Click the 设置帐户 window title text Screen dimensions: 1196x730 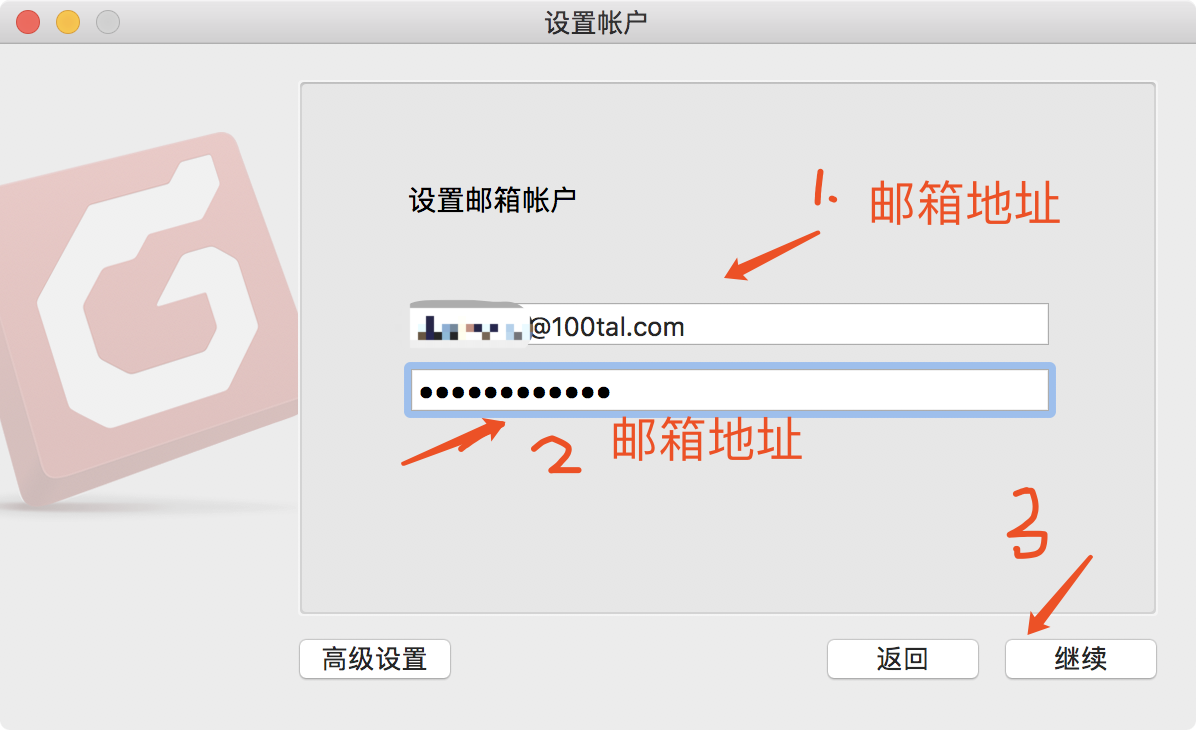596,23
